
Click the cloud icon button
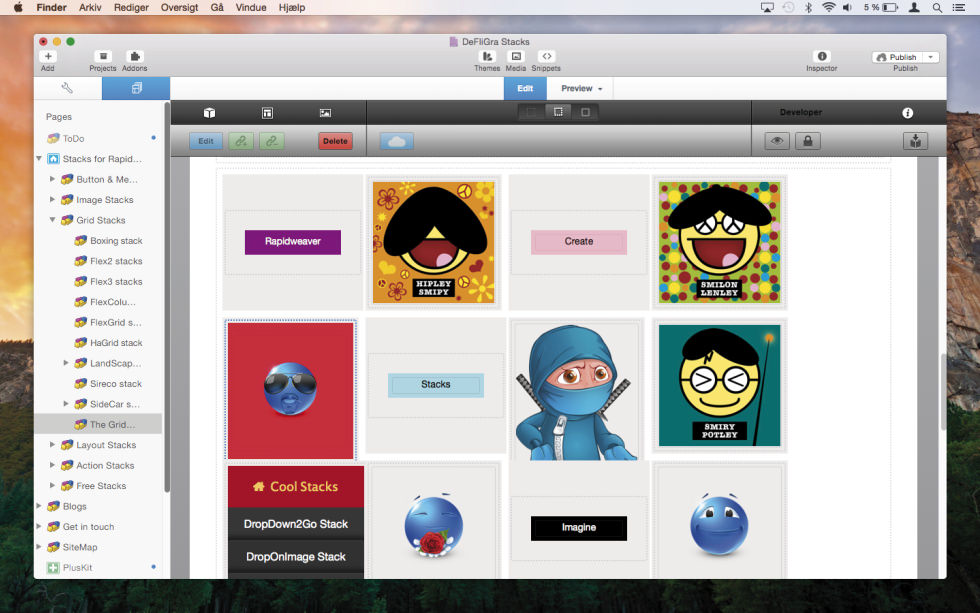pos(397,141)
